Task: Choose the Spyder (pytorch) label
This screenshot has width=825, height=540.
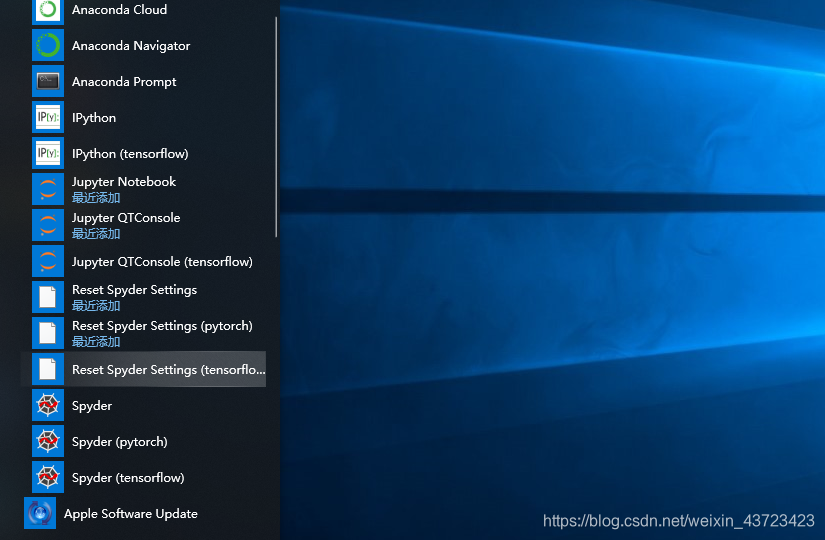Action: click(x=119, y=442)
